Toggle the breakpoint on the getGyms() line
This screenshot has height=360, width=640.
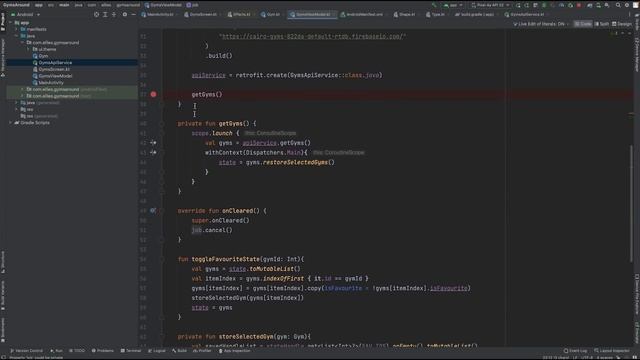click(x=153, y=94)
